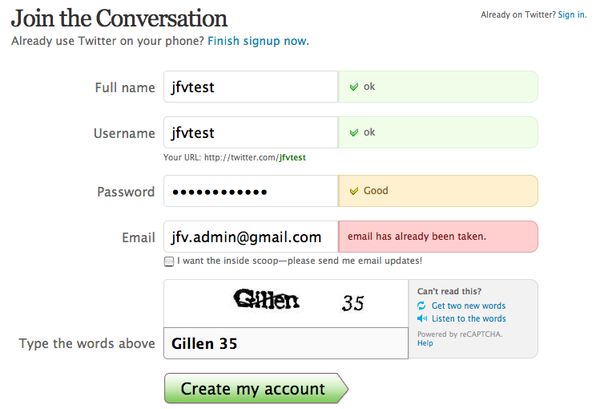The image size is (600, 409).
Task: Open the Sign in link
Action: click(x=571, y=15)
